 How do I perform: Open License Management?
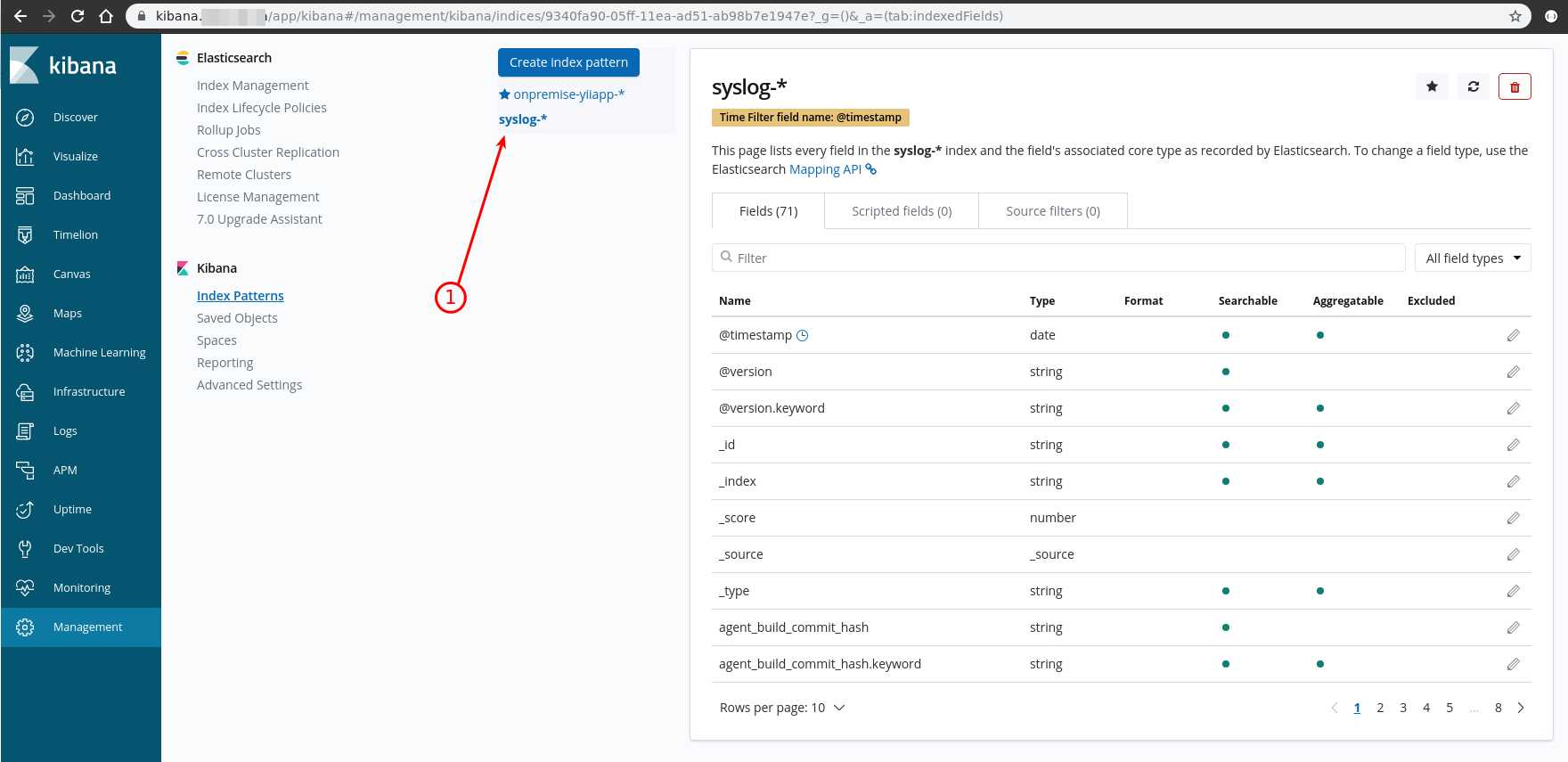click(258, 197)
